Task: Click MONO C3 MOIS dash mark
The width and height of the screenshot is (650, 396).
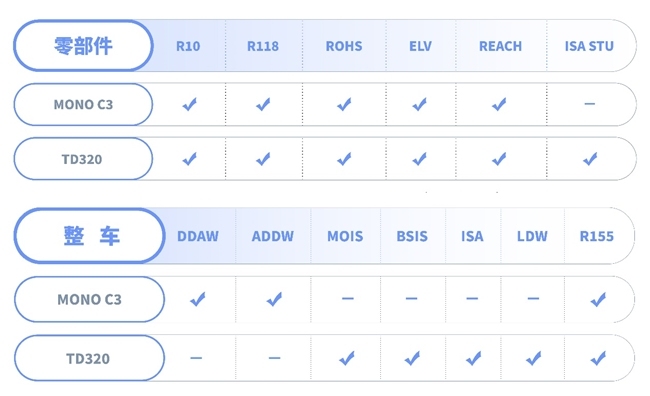Action: point(348,298)
